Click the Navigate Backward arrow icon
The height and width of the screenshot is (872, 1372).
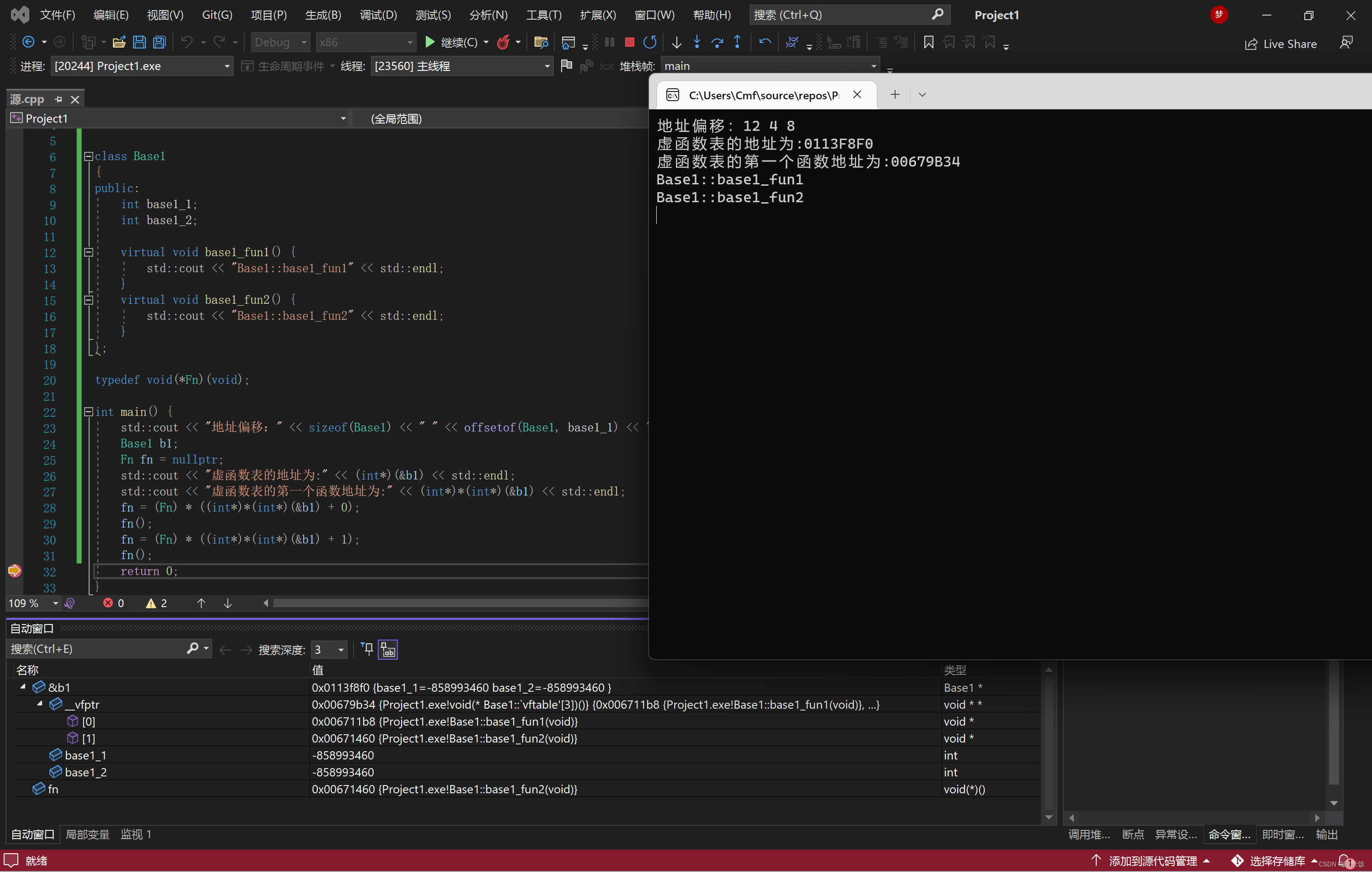pyautogui.click(x=28, y=42)
